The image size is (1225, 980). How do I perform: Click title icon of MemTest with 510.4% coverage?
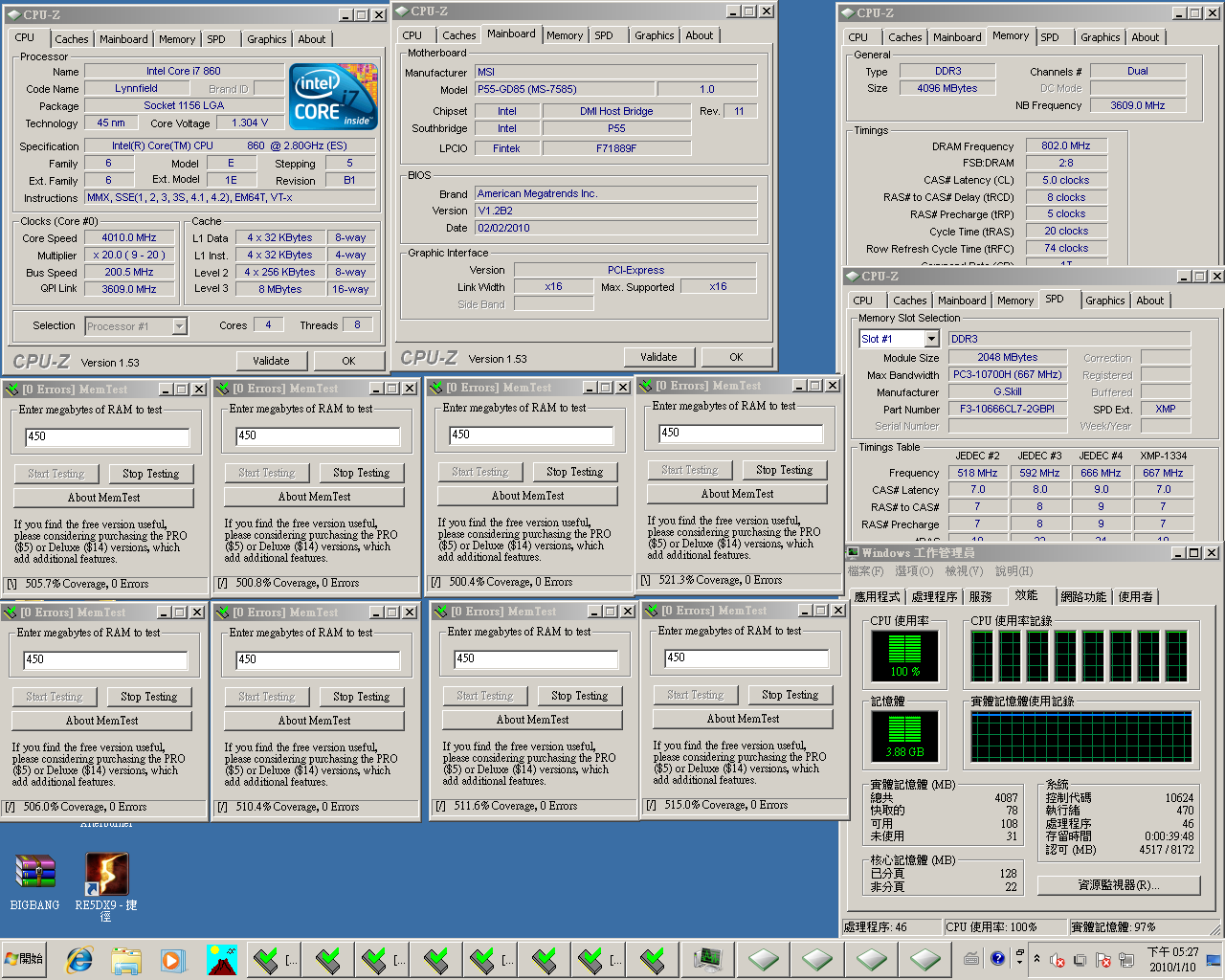tap(222, 612)
